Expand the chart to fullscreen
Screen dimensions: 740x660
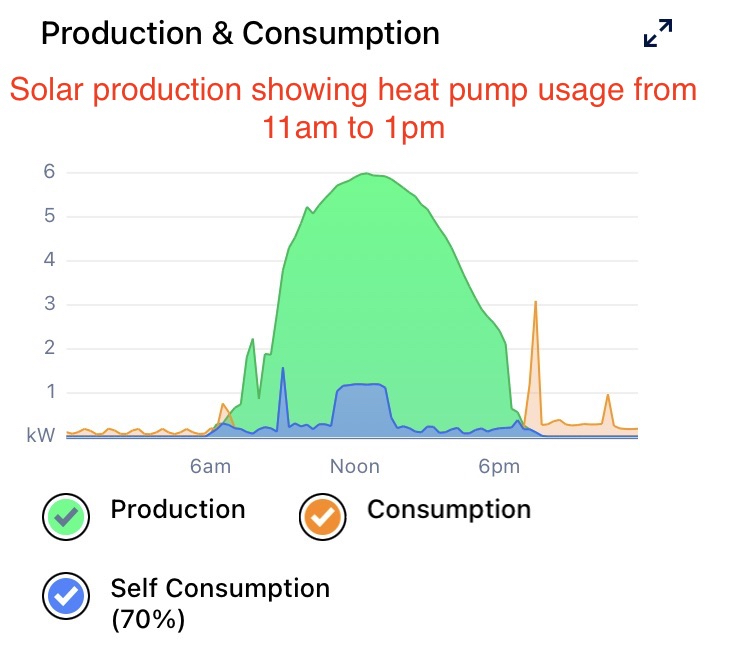658,34
